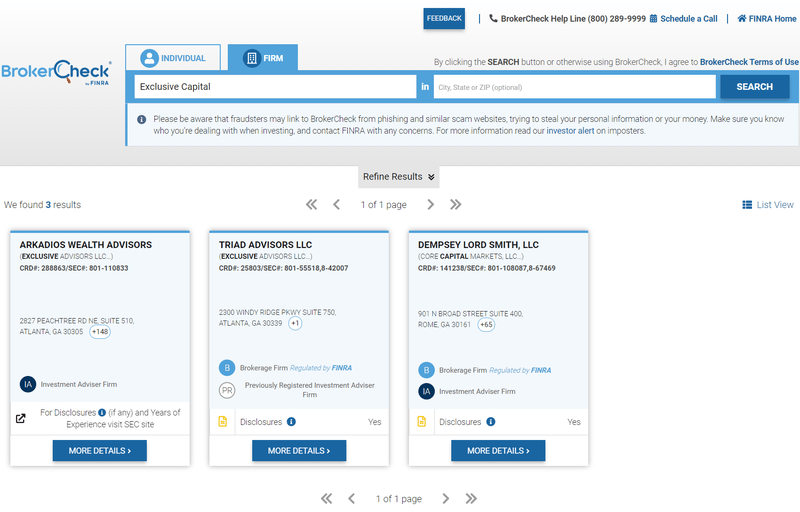Click the double chevron on Refine Results
The image size is (800, 512).
tap(431, 177)
